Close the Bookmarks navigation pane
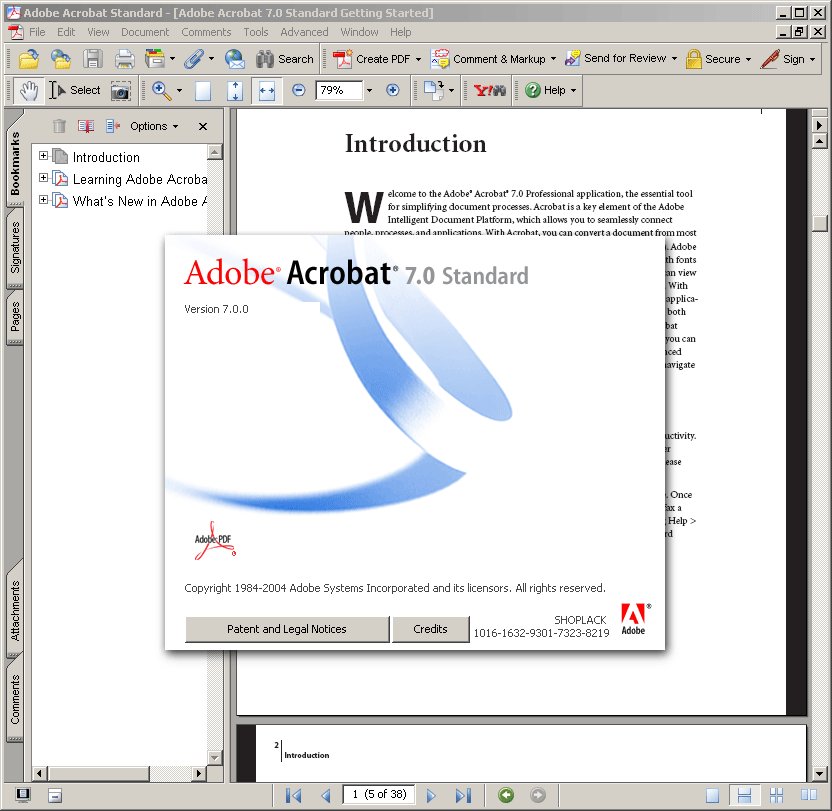832x811 pixels. point(203,126)
